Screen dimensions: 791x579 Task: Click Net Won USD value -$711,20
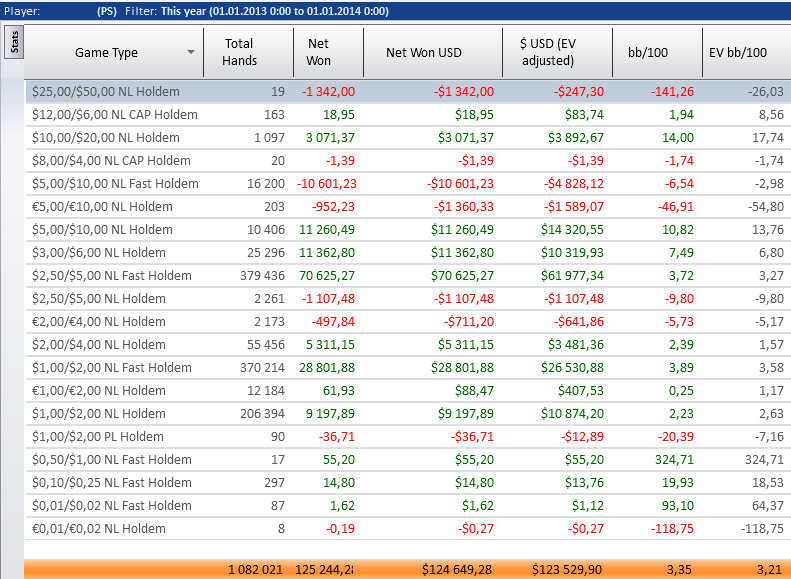point(469,322)
